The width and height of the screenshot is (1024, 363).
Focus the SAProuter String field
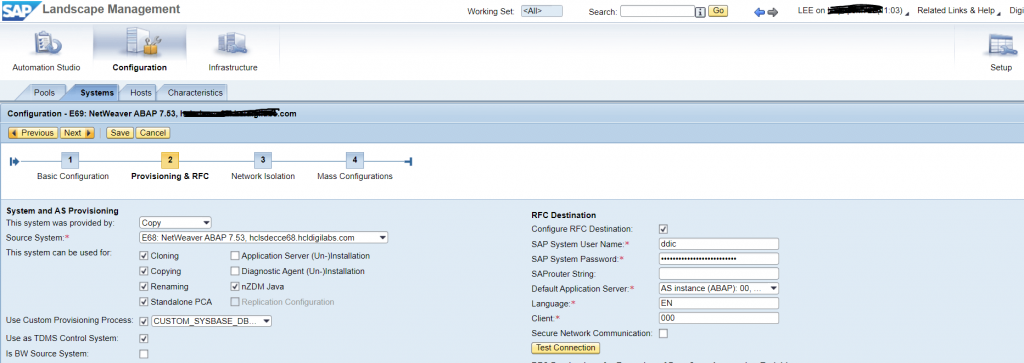coord(719,274)
